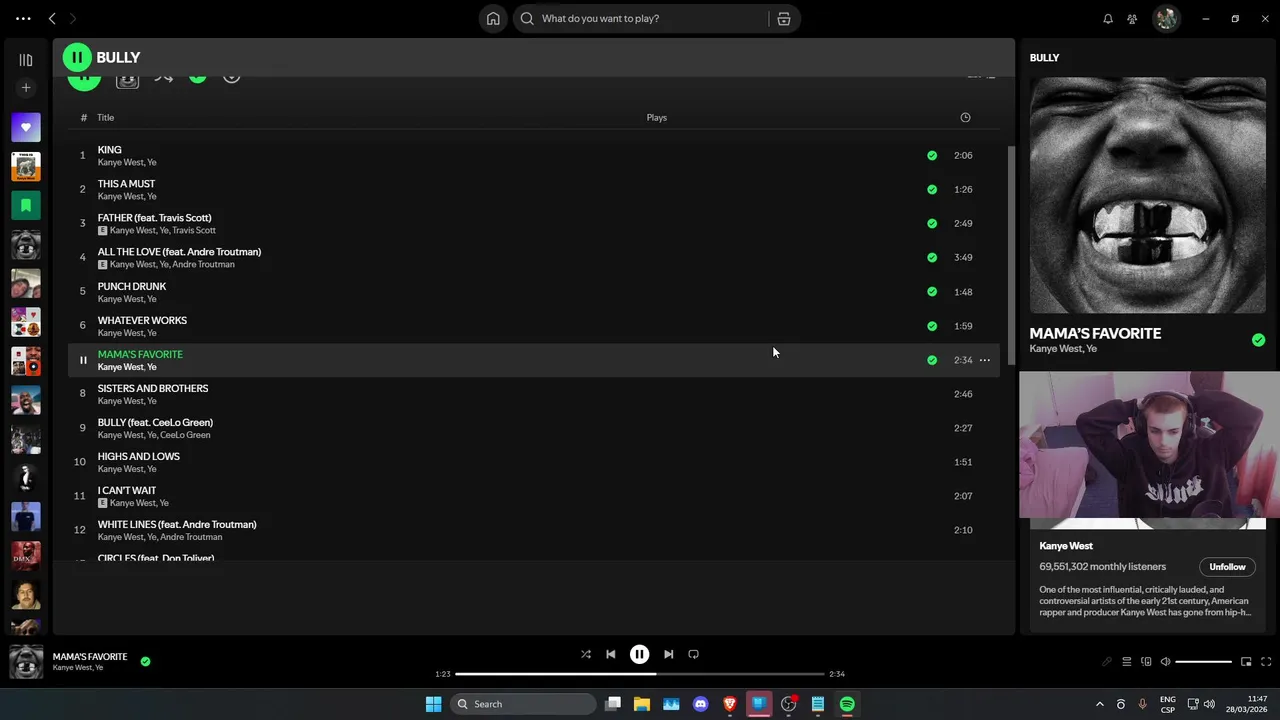Pause album from BULLY header button
This screenshot has width=1280, height=720.
[x=77, y=57]
